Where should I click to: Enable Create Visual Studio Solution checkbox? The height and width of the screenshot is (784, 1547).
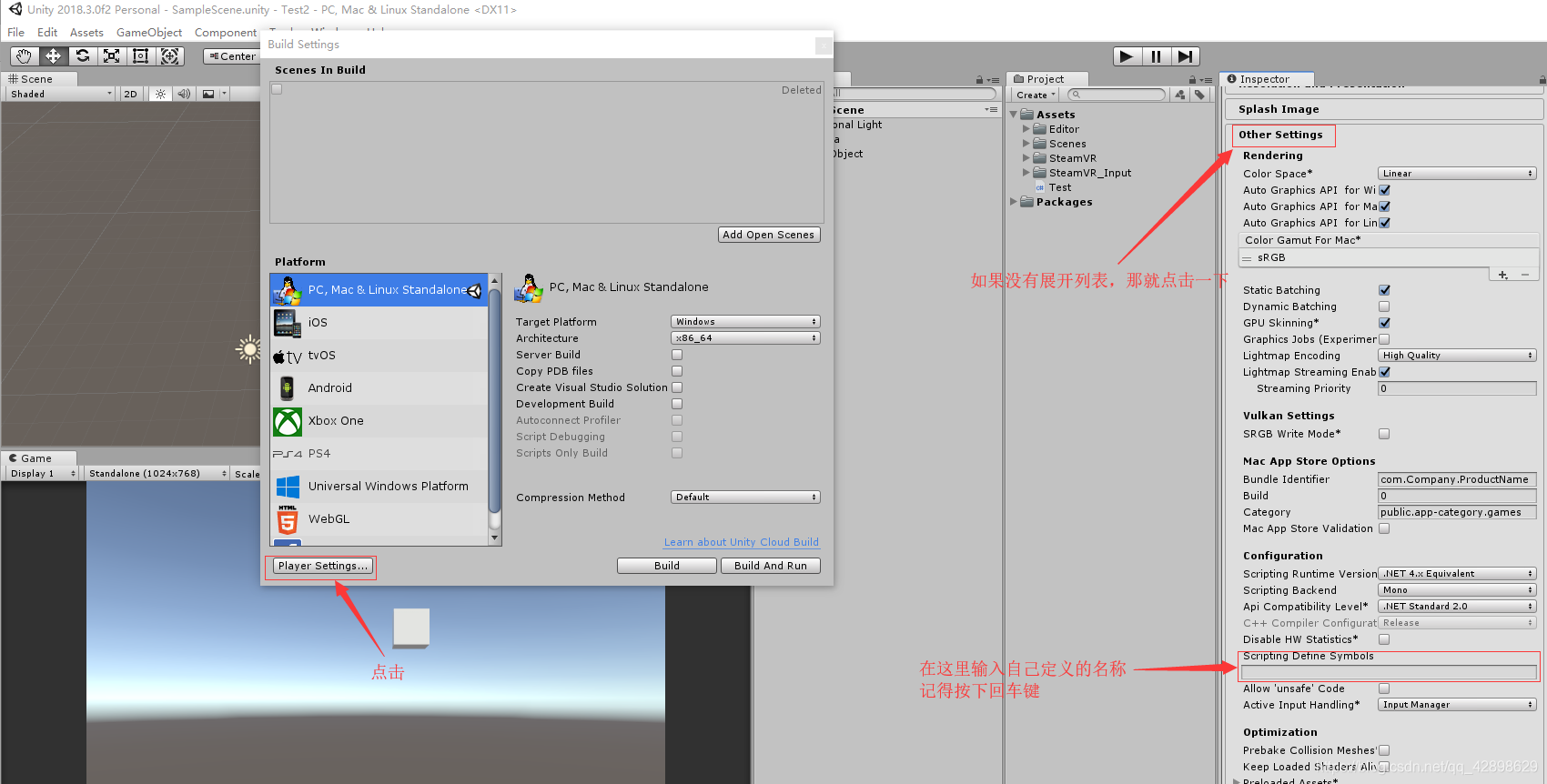coord(677,387)
